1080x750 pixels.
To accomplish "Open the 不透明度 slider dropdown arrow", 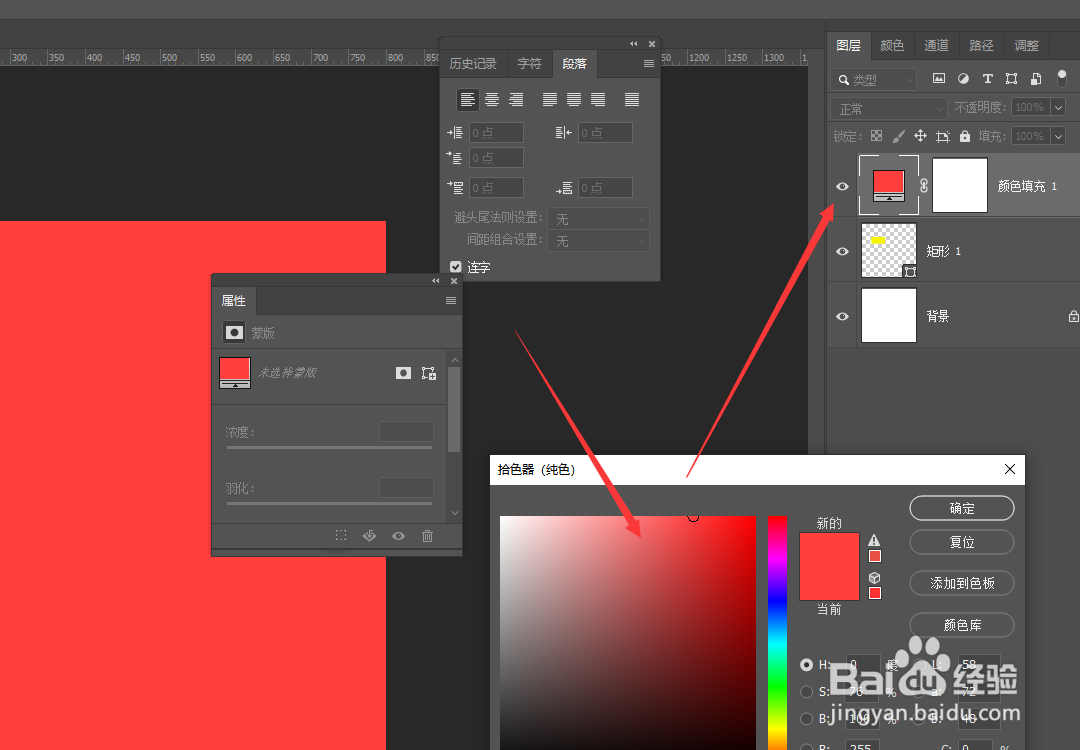I will (x=1059, y=107).
